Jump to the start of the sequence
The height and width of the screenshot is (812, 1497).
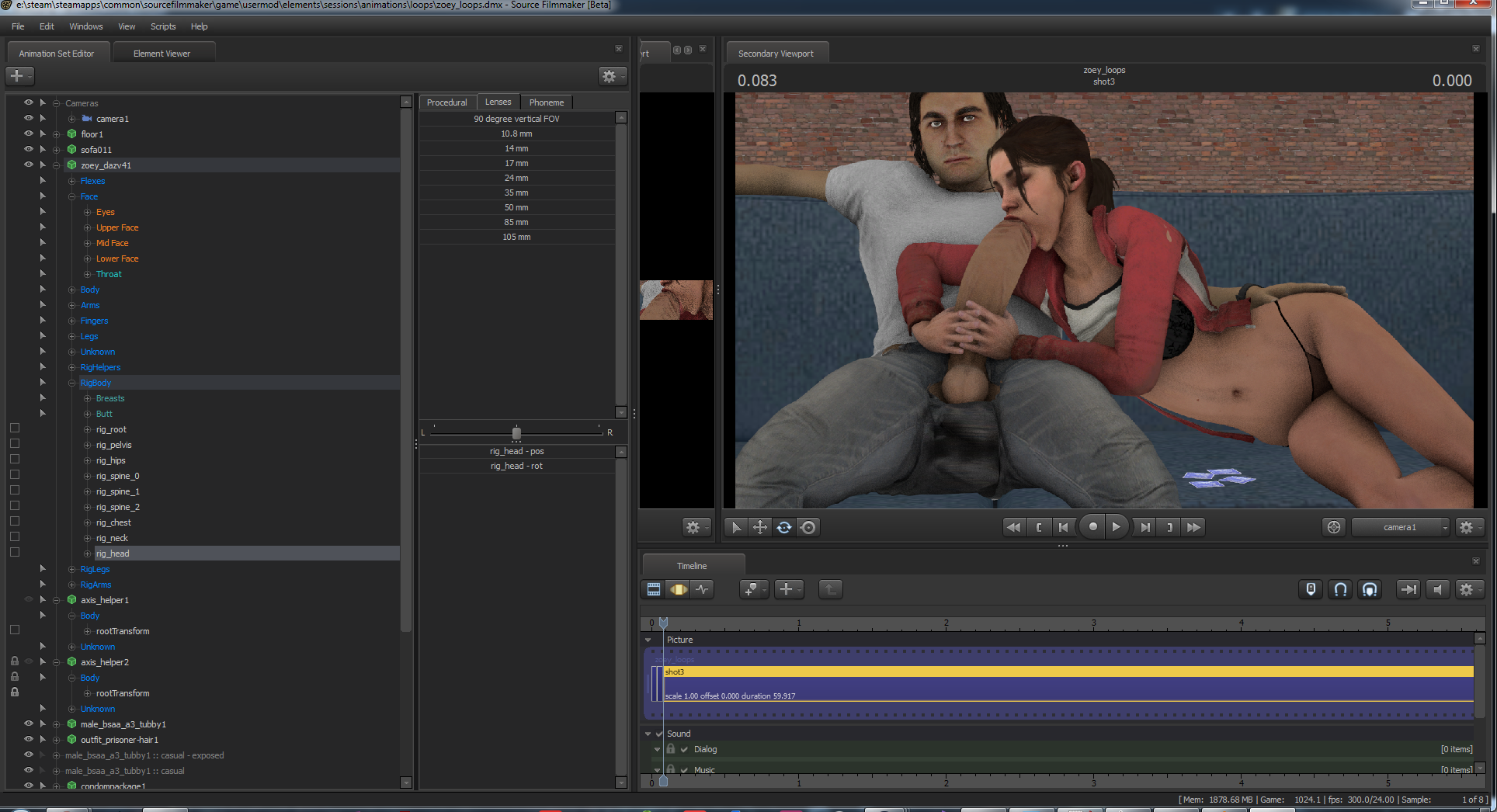tap(1013, 527)
